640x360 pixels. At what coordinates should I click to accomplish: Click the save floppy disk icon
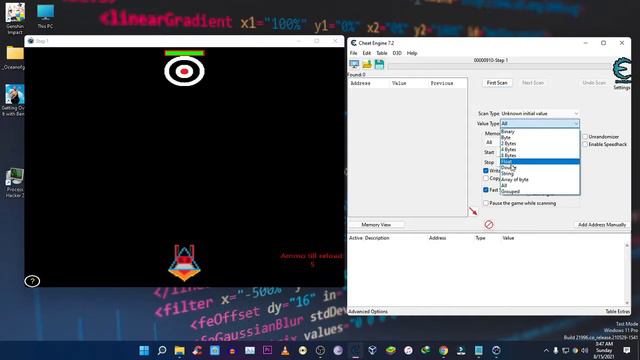click(x=379, y=64)
